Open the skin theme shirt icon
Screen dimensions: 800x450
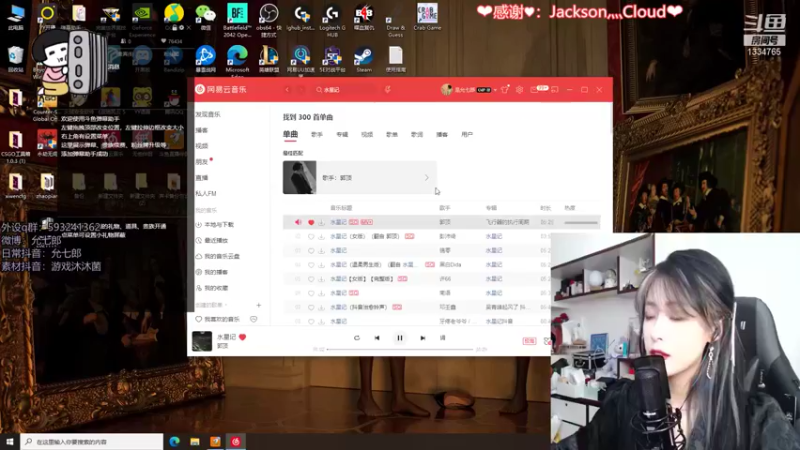(x=505, y=90)
